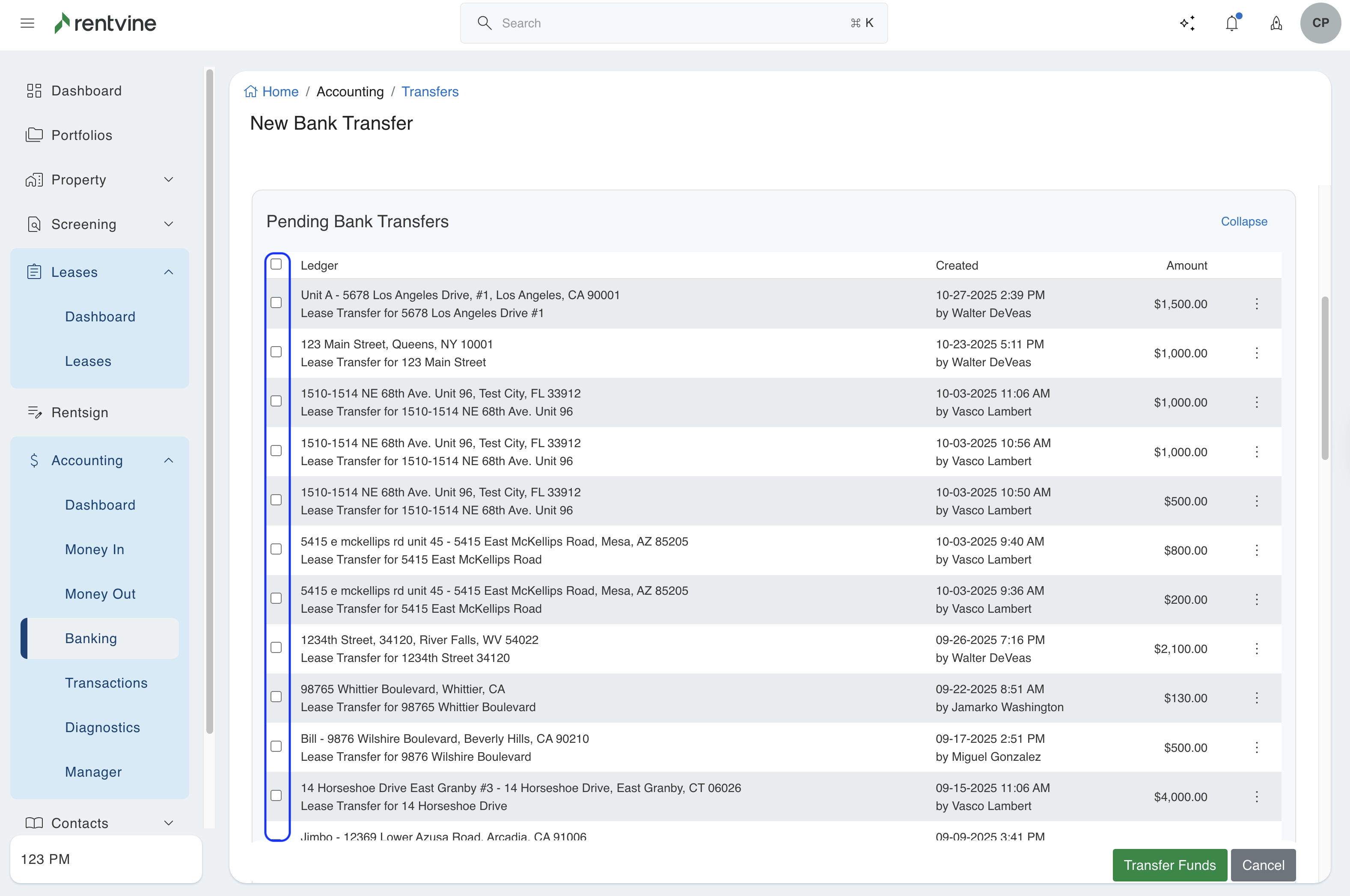This screenshot has height=896, width=1350.
Task: Click the rocket icon in header
Action: pos(1276,24)
